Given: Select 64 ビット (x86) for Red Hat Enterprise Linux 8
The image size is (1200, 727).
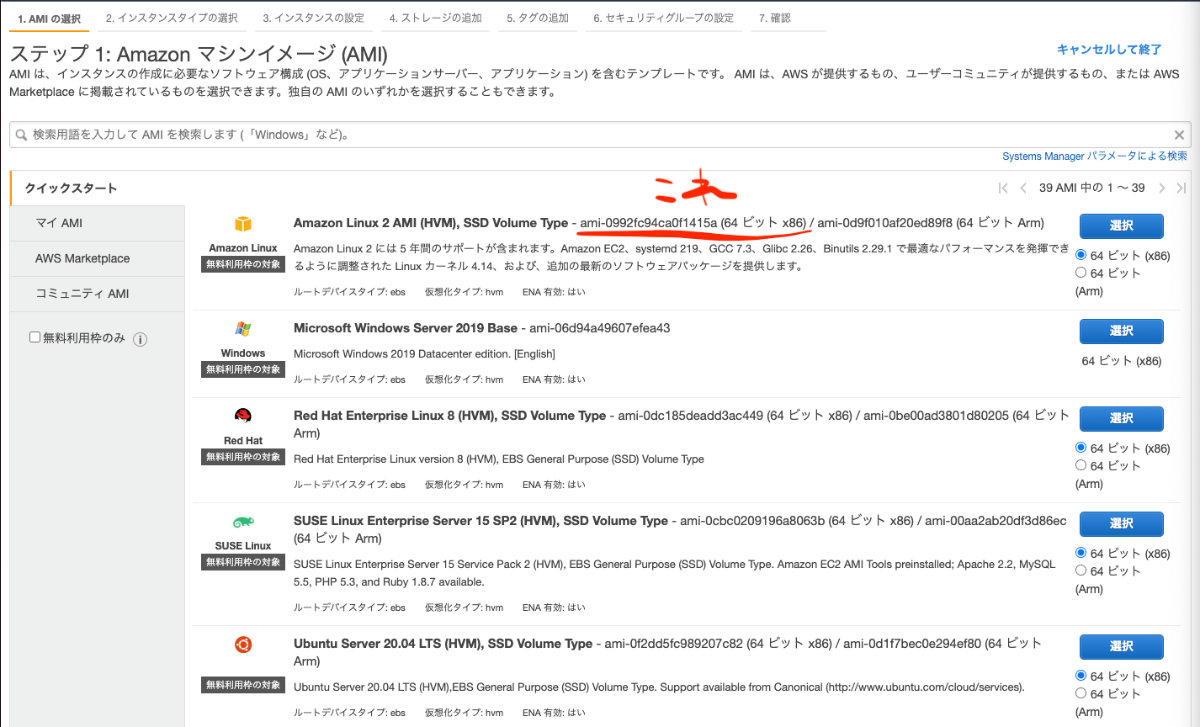Looking at the screenshot, I should (1081, 448).
